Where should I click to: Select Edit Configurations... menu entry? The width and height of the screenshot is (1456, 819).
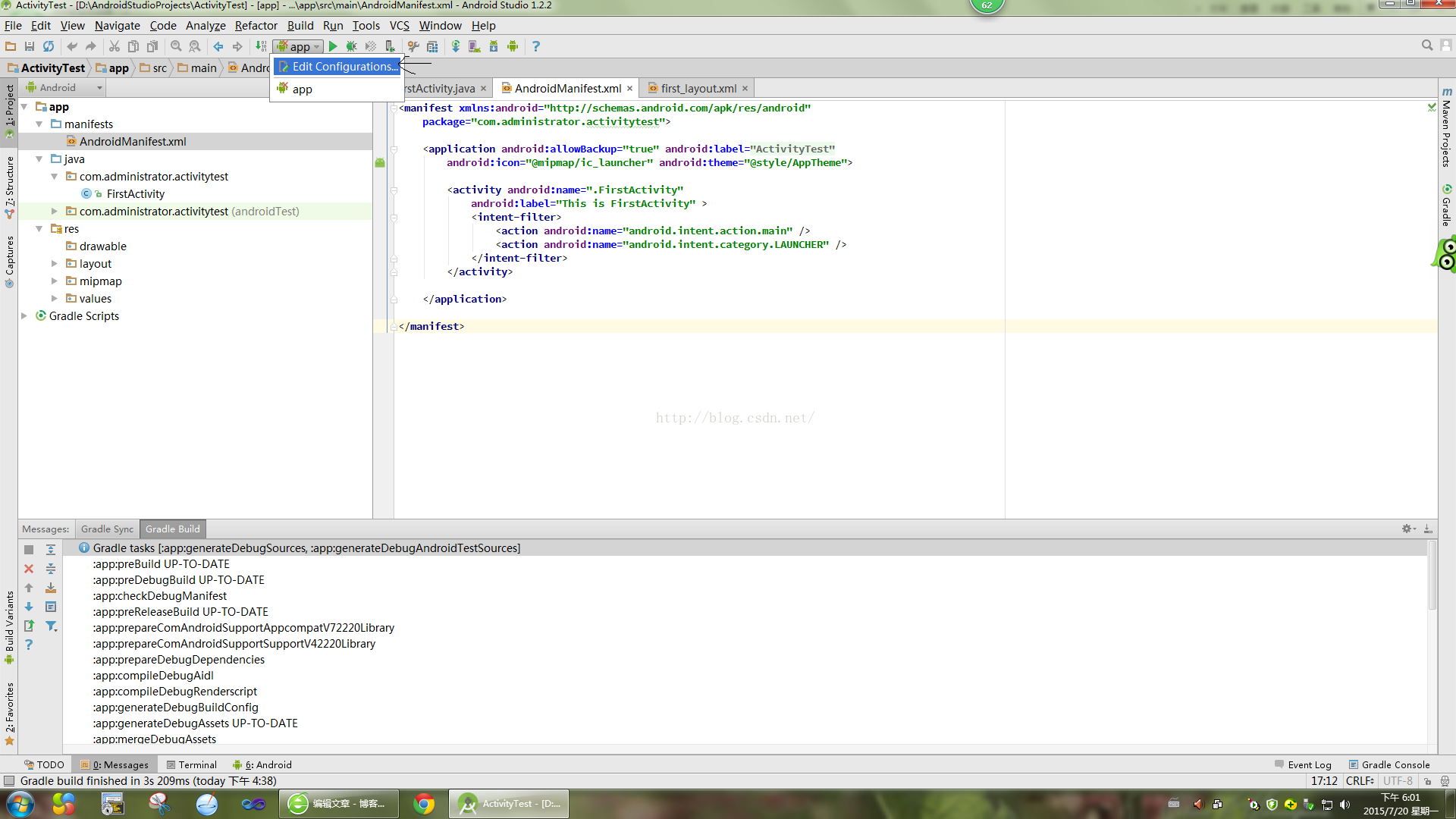click(x=337, y=67)
